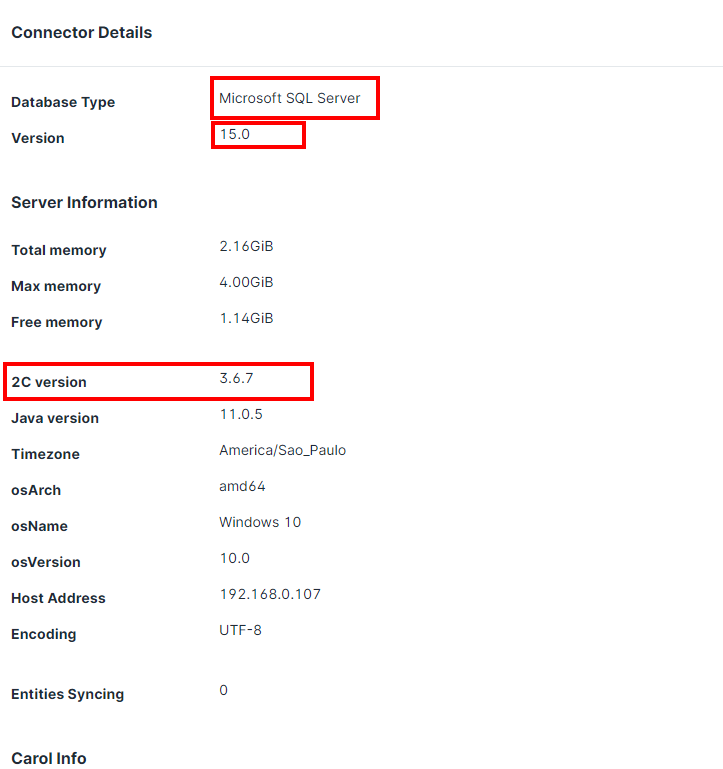Click the Entities Syncing count 0
This screenshot has height=769, width=723.
224,690
